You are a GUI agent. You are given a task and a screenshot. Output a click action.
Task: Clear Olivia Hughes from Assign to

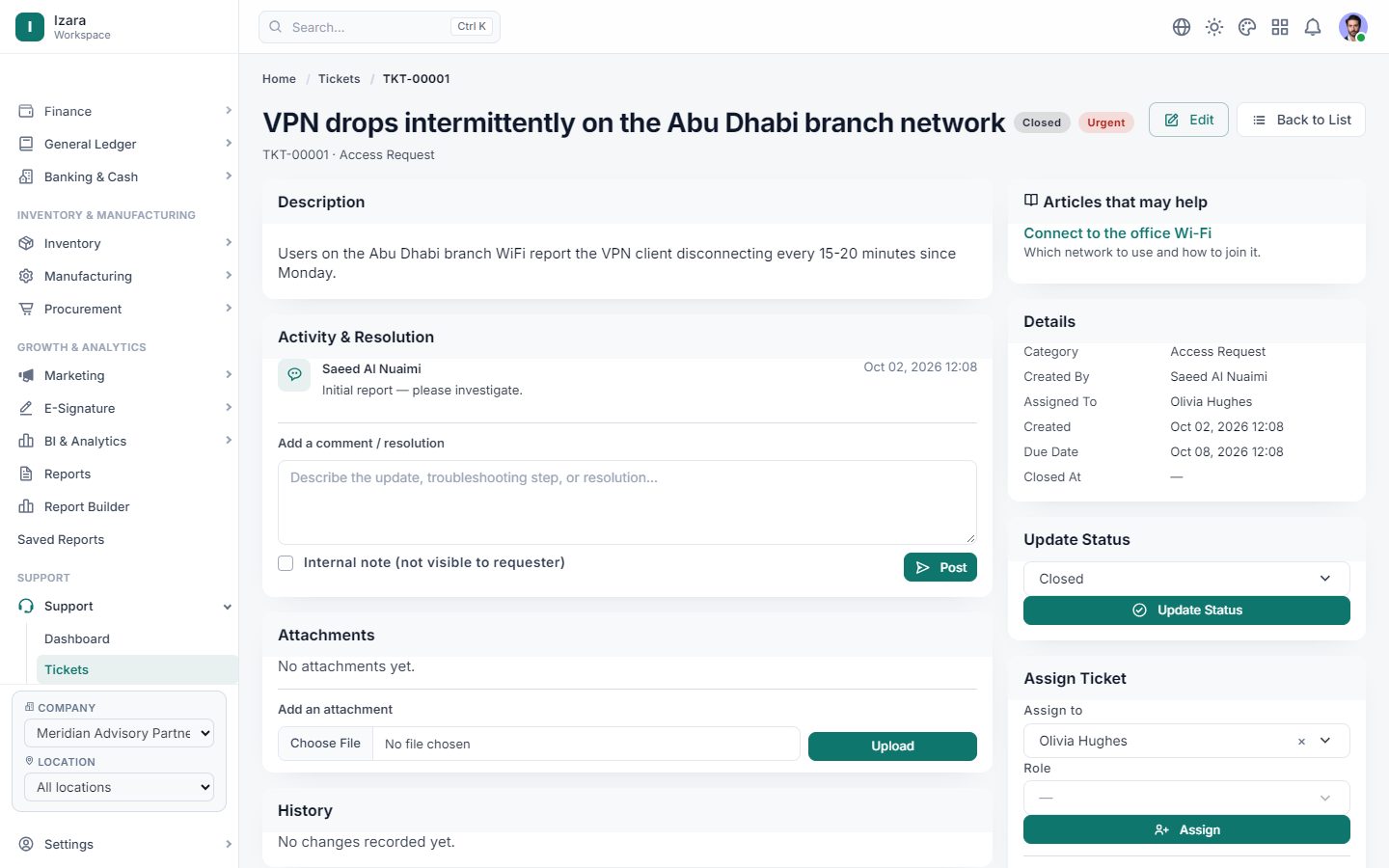1301,742
